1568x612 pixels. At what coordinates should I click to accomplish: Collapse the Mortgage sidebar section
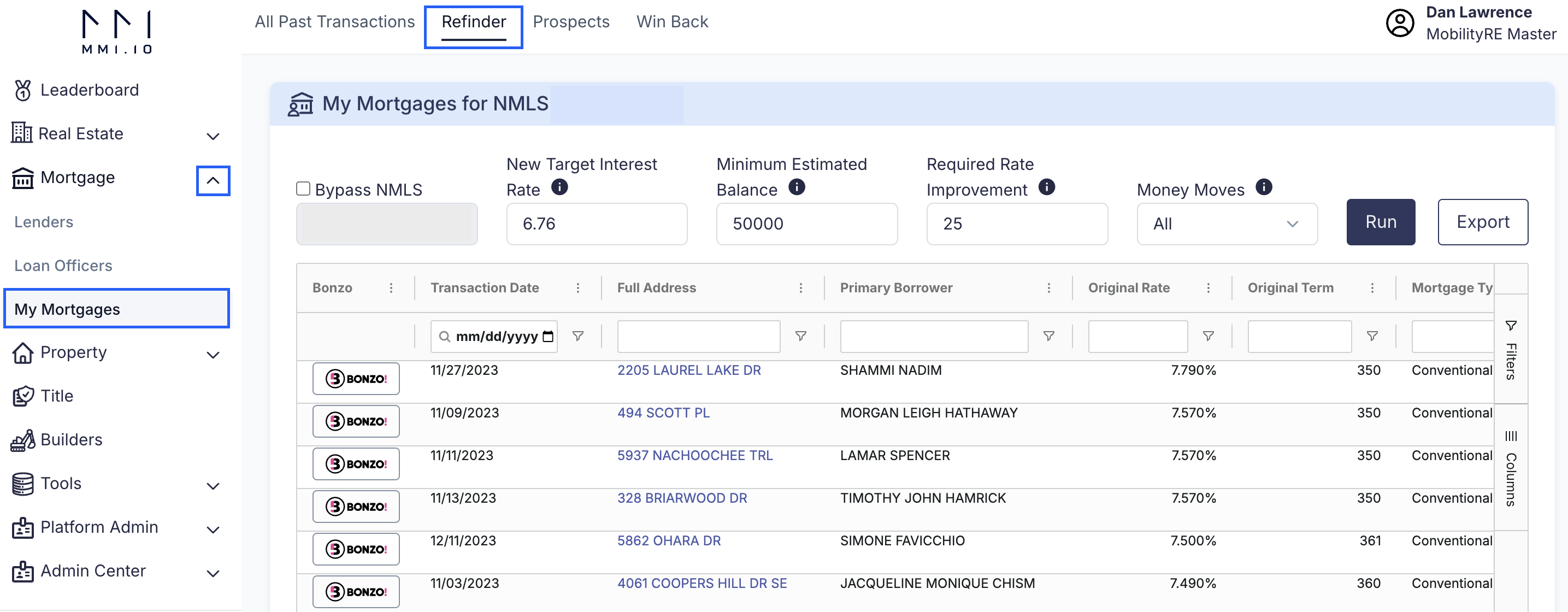(x=213, y=181)
